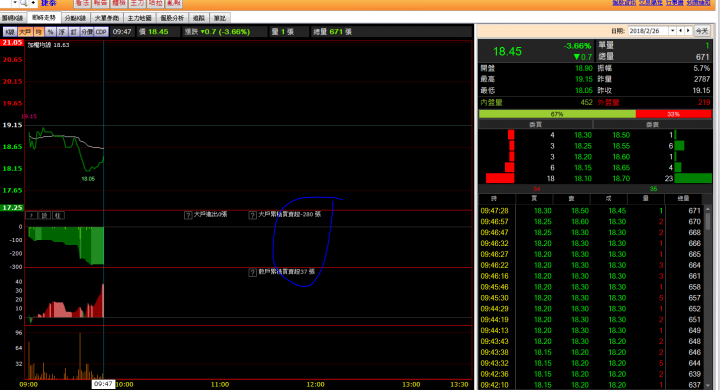Click the ? icon beside 散戶累積買賣超37
The image size is (720, 390).
(x=253, y=273)
